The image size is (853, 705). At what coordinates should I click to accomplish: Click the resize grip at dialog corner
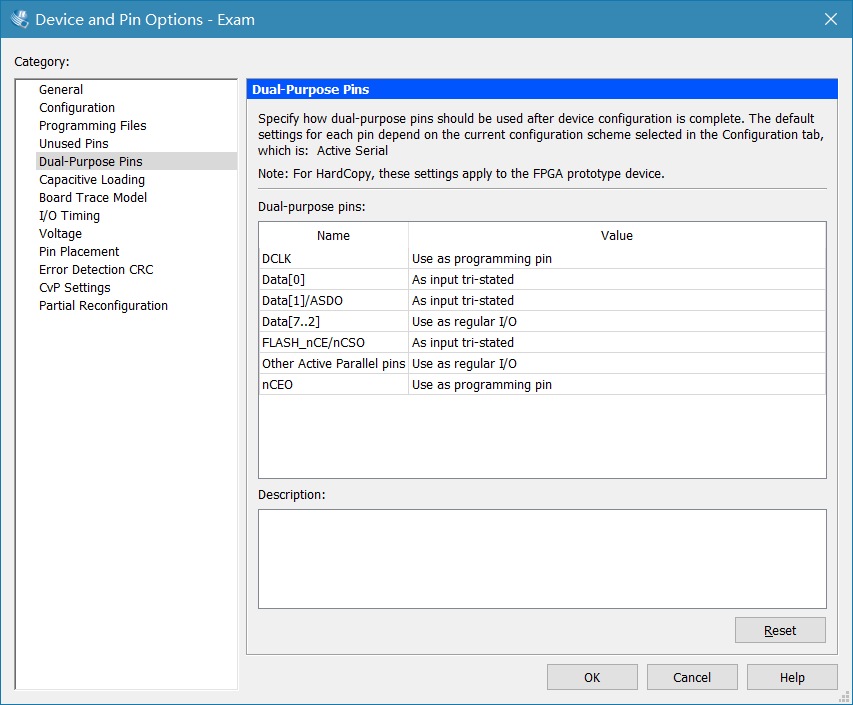(845, 697)
